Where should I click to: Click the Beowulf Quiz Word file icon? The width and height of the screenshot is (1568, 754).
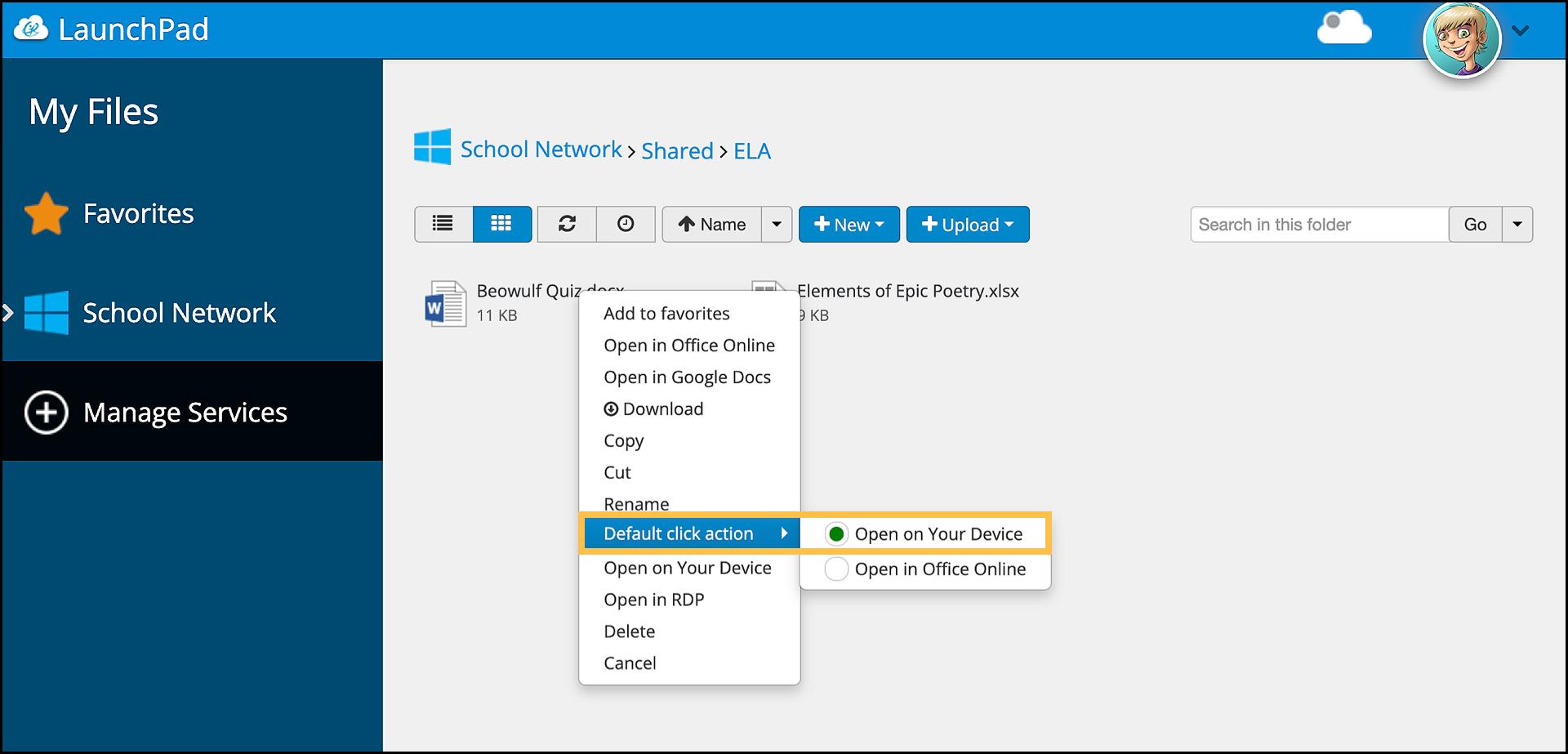pos(445,304)
